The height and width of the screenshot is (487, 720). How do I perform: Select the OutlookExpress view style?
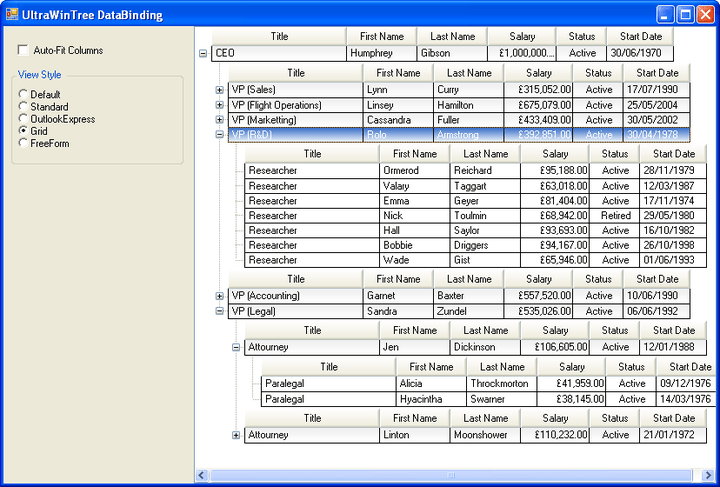click(22, 119)
